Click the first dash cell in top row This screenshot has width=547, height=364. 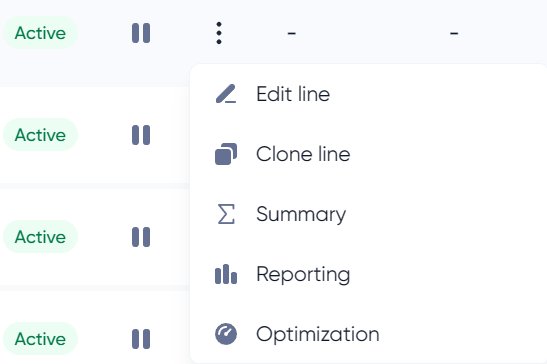tap(292, 34)
